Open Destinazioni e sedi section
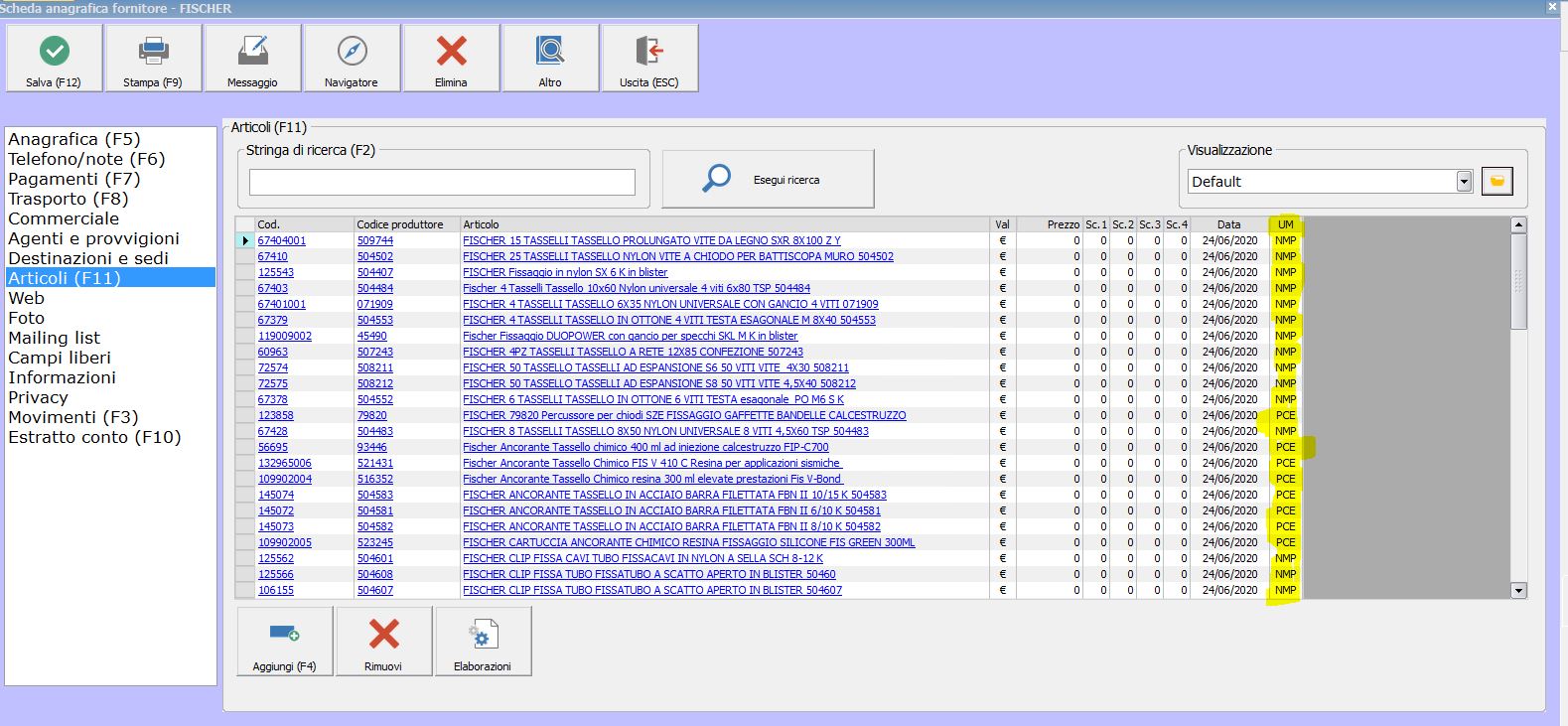The image size is (1568, 726). coord(88,258)
